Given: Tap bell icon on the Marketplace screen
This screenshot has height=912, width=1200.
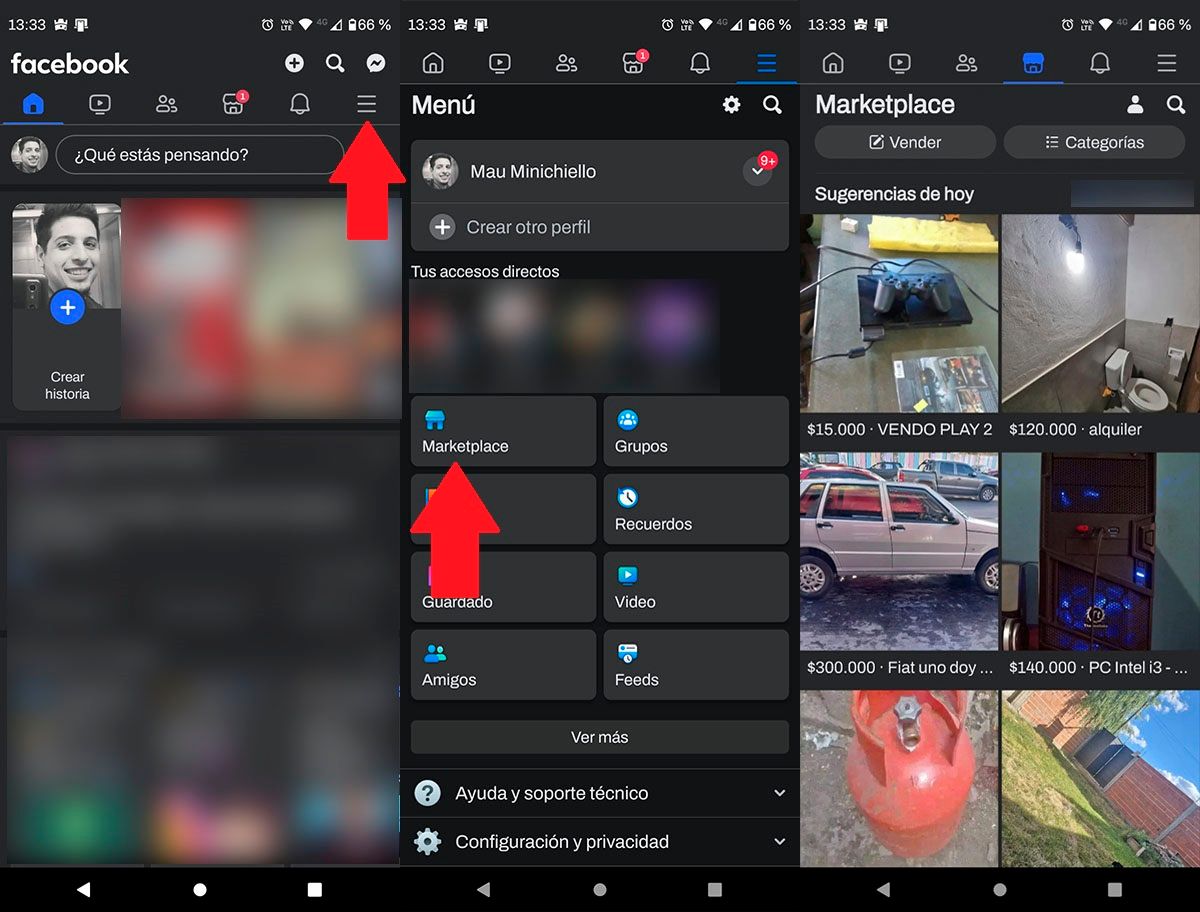Looking at the screenshot, I should click(1100, 63).
